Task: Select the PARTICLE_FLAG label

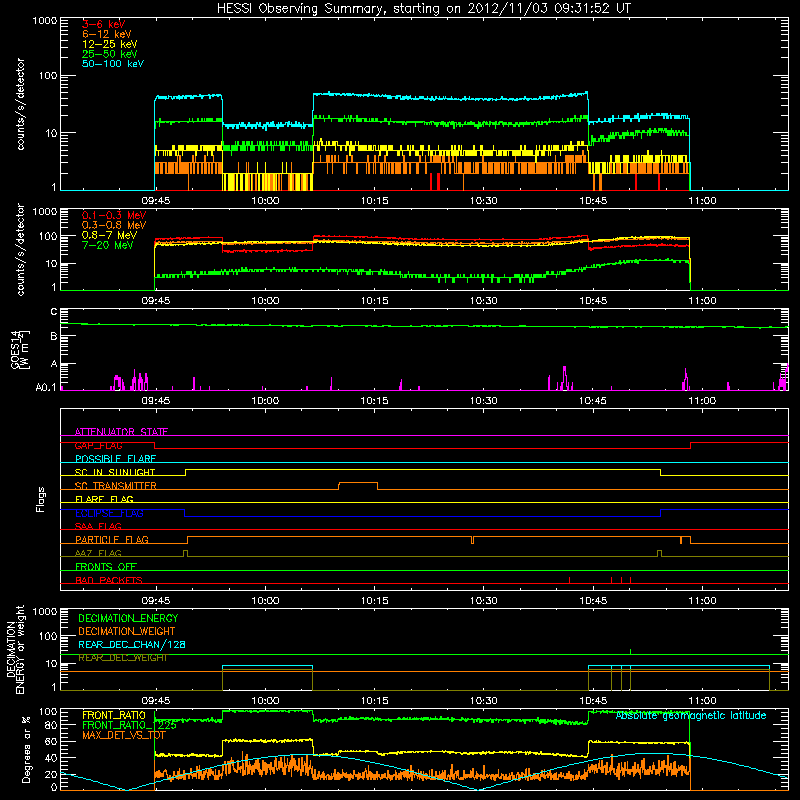Action: coord(112,540)
